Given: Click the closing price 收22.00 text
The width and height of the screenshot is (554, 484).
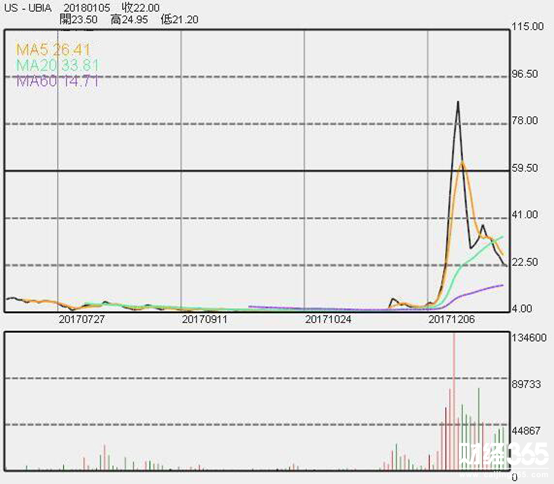Looking at the screenshot, I should click(x=140, y=8).
